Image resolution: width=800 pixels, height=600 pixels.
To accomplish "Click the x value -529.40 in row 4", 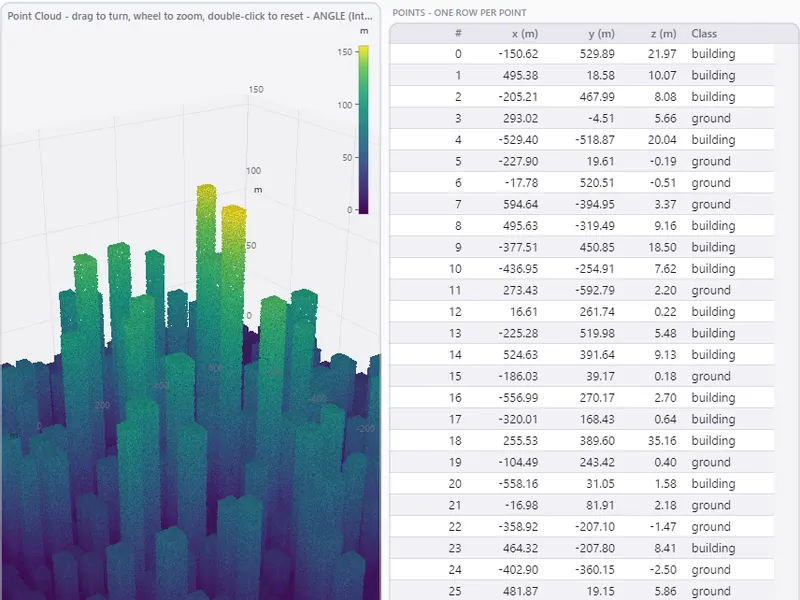I will (x=518, y=140).
